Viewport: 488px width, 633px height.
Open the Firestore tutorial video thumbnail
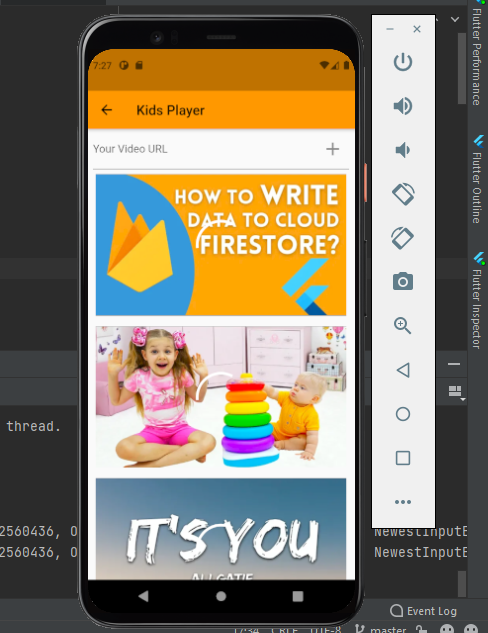pos(221,245)
